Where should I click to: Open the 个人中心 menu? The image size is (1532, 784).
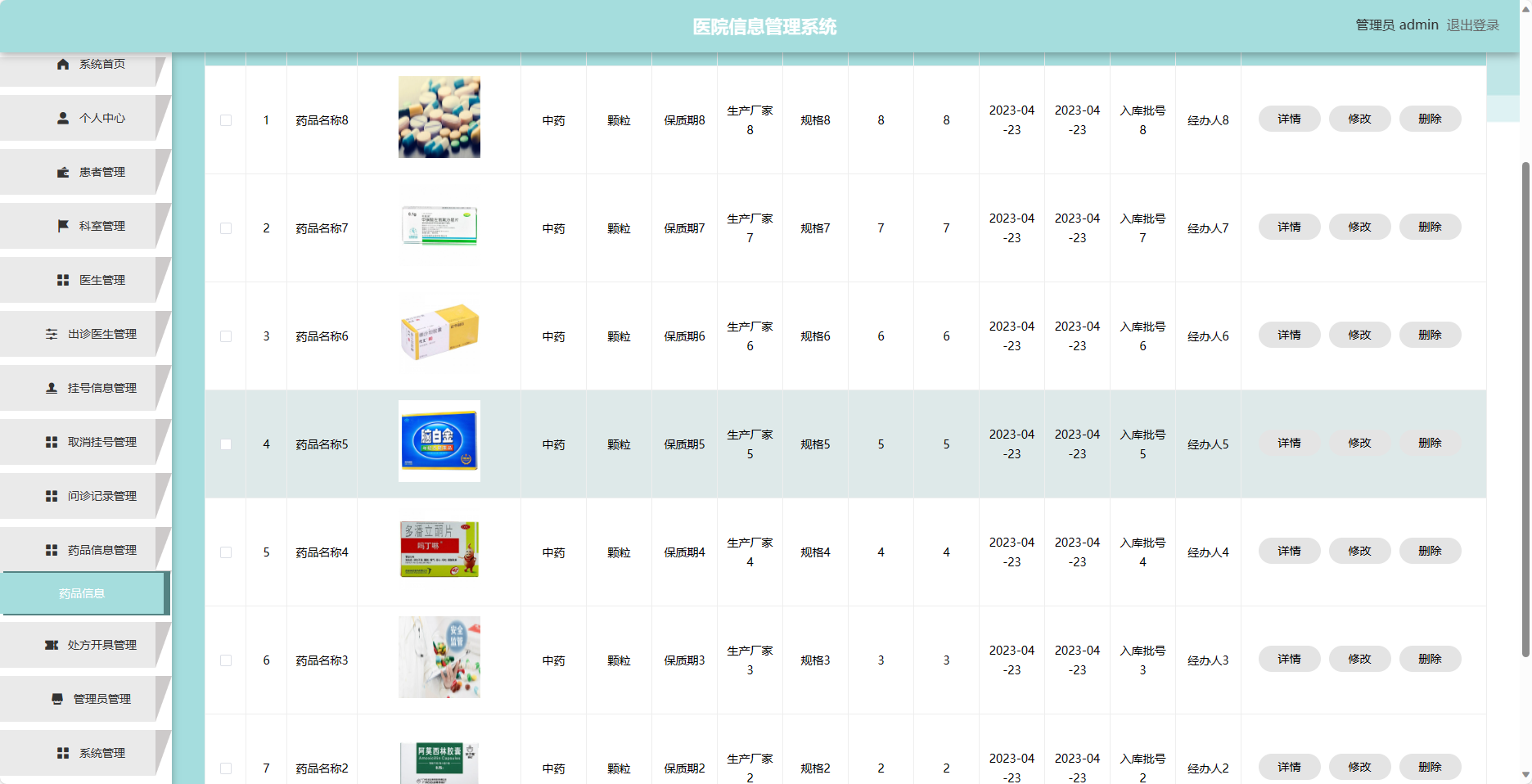point(85,118)
